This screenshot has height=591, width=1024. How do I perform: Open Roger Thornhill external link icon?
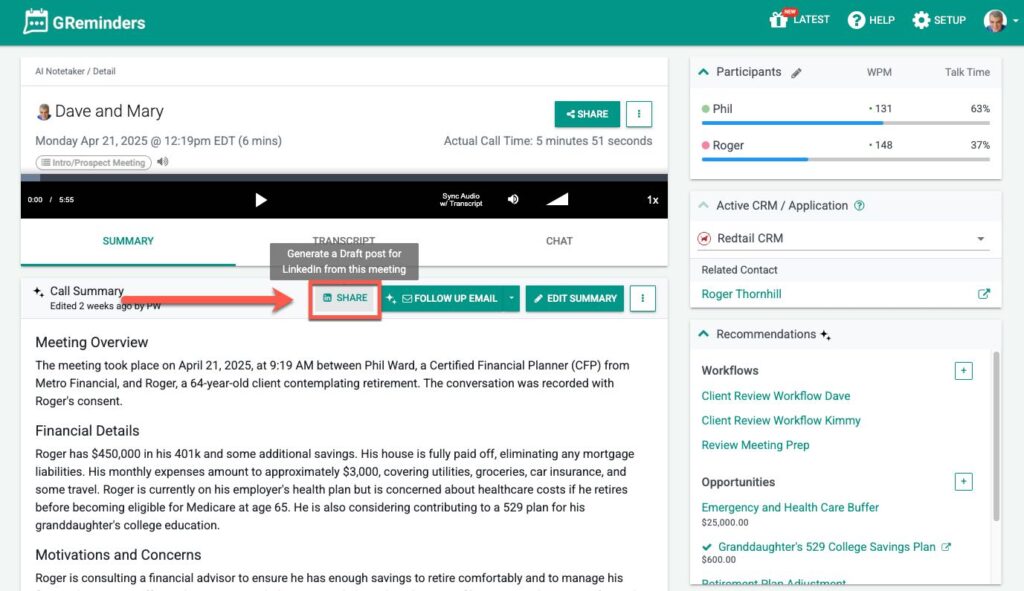pyautogui.click(x=983, y=294)
